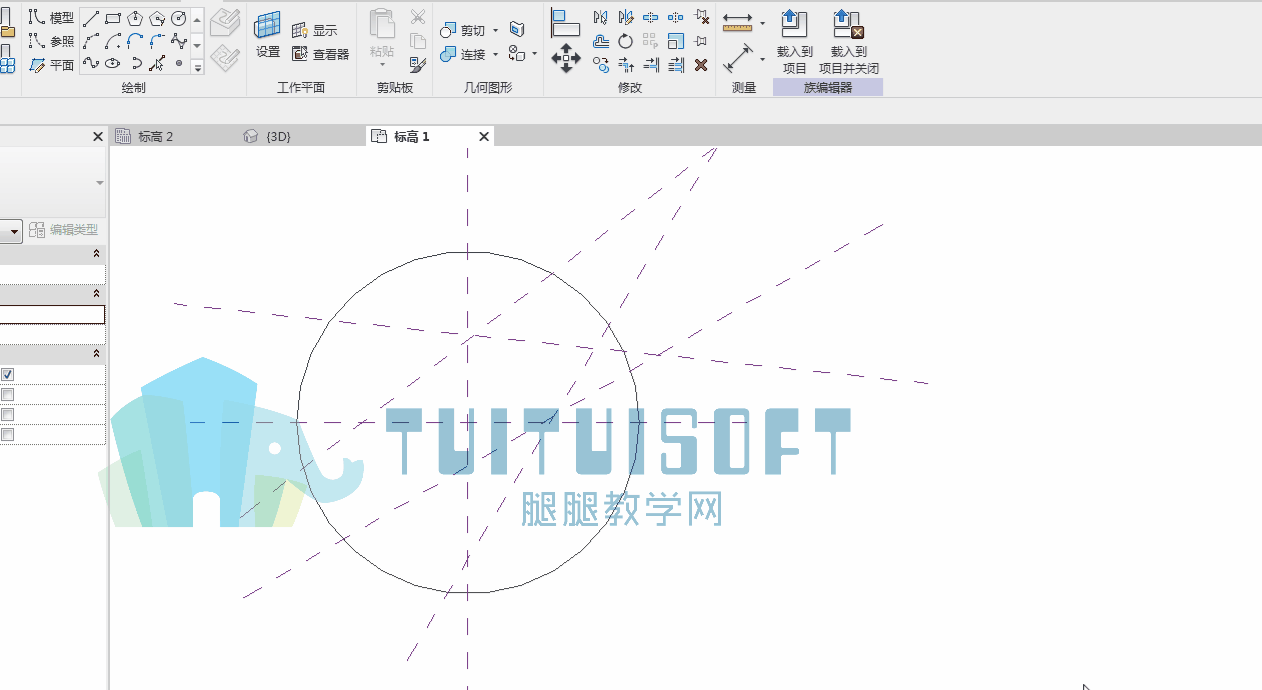1262x690 pixels.
Task: Select the Mirror Pick Axis tool
Action: 600,18
